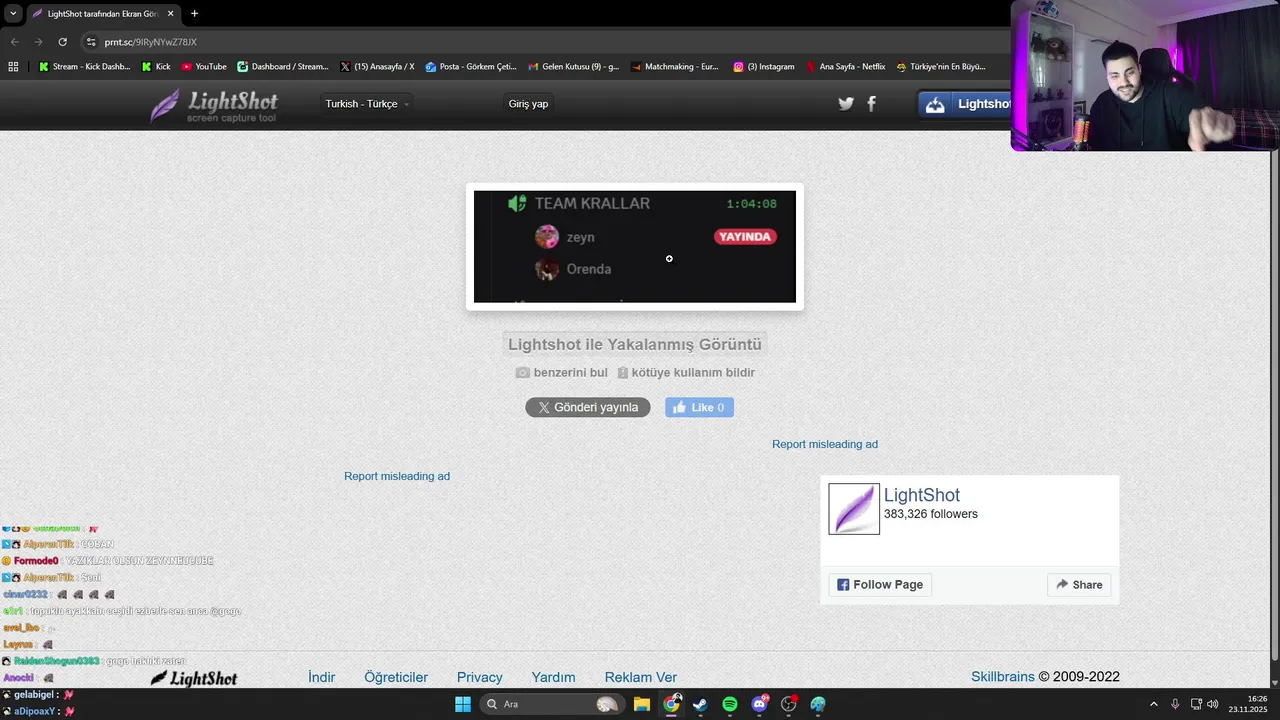Viewport: 1280px width, 720px height.
Task: Open the TEAM KRALLAR screenshot image
Action: click(x=635, y=246)
